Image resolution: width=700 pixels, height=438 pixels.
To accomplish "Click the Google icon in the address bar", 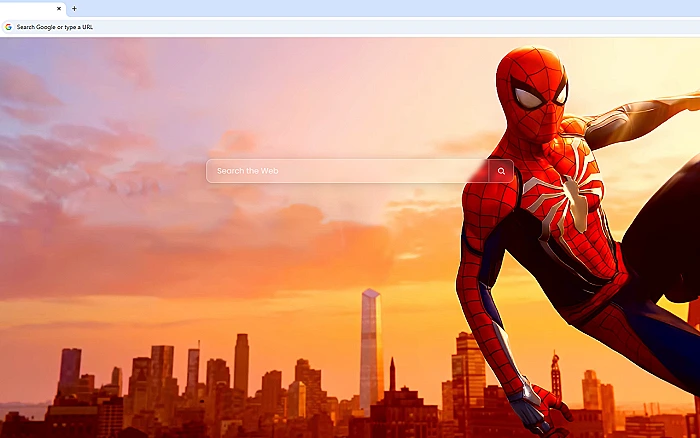I will 8,27.
